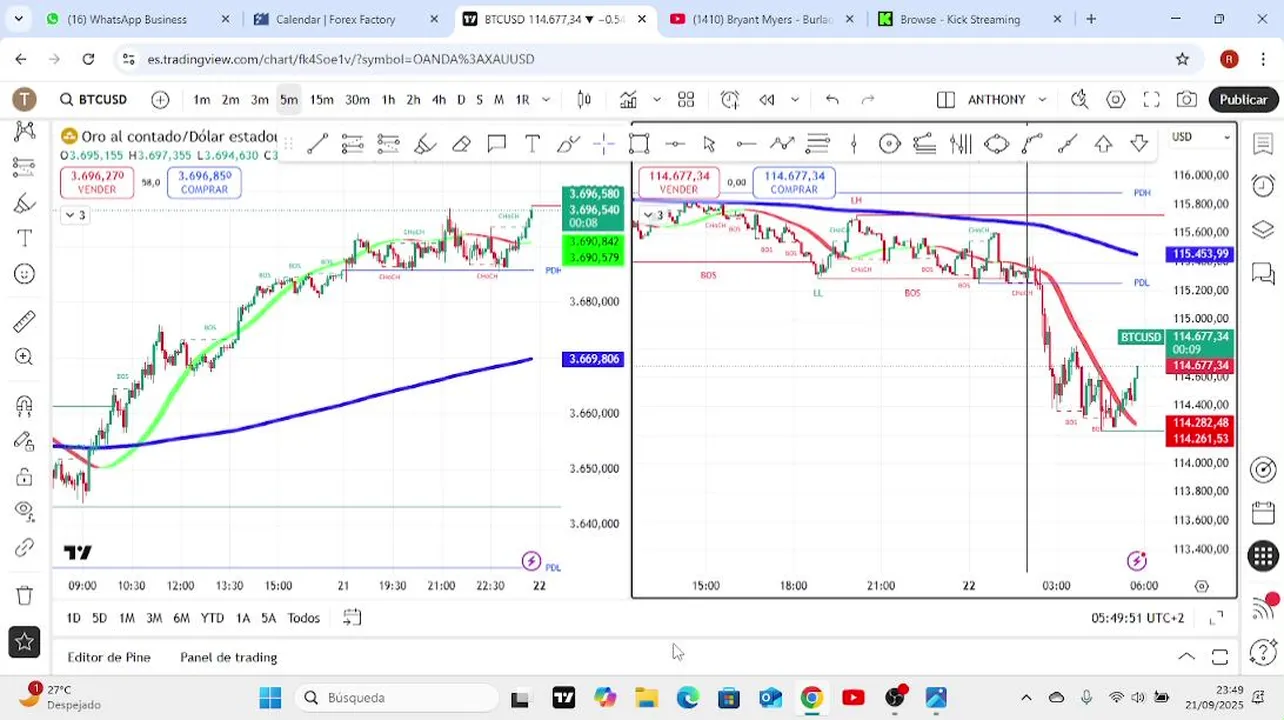Open YouTube from the Windows taskbar
The height and width of the screenshot is (720, 1284).
point(853,698)
